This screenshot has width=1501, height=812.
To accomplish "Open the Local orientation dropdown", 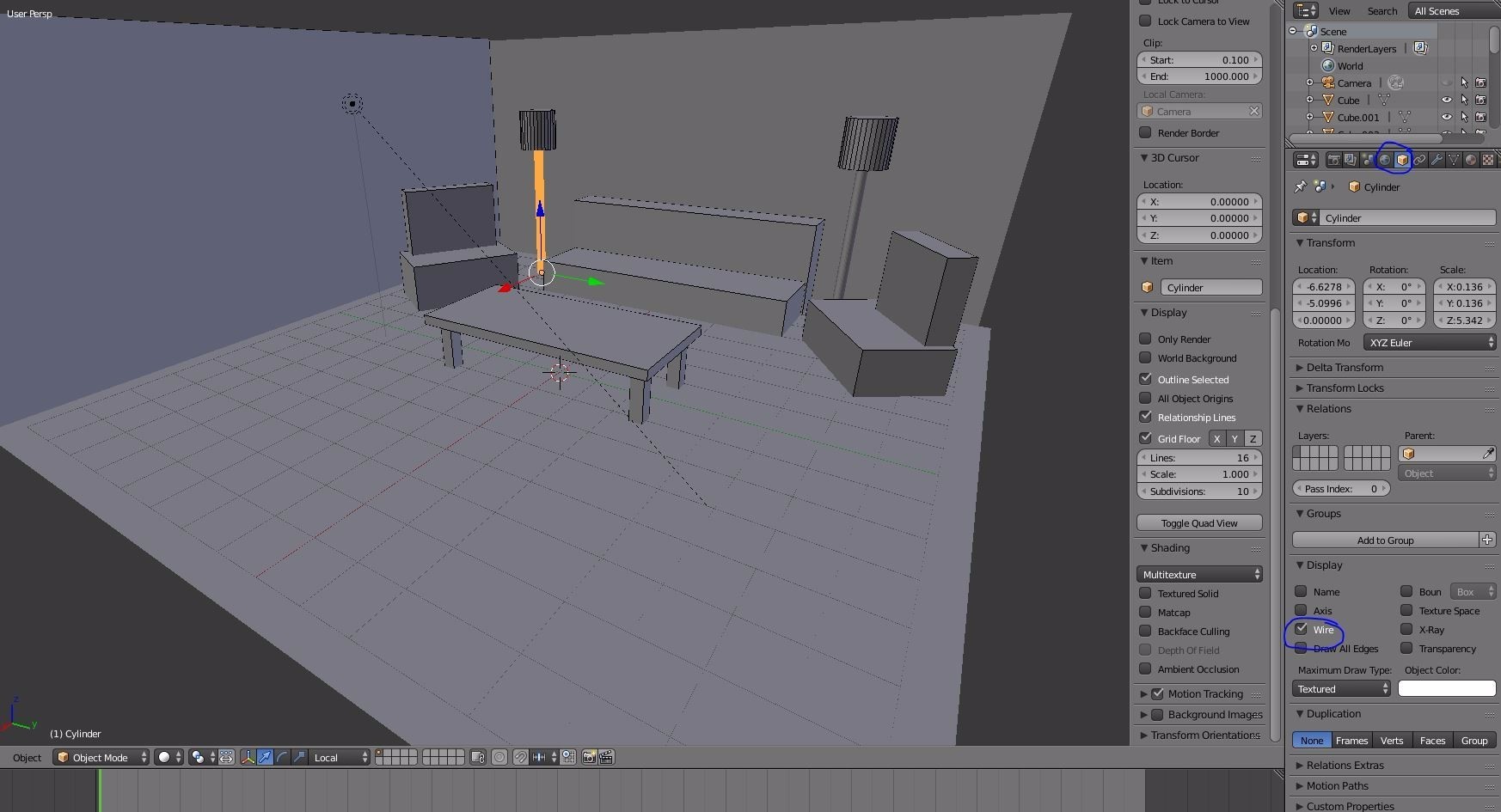I will 340,757.
